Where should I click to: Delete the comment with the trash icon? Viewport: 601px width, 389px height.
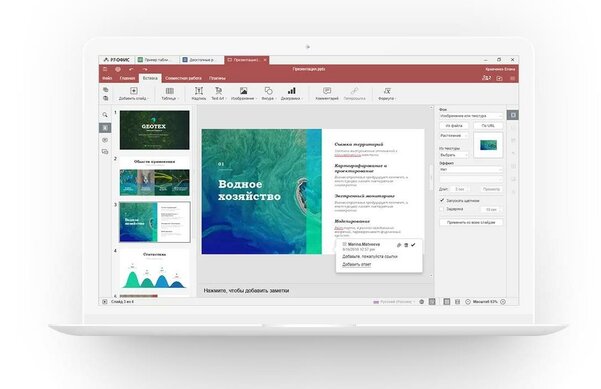406,245
